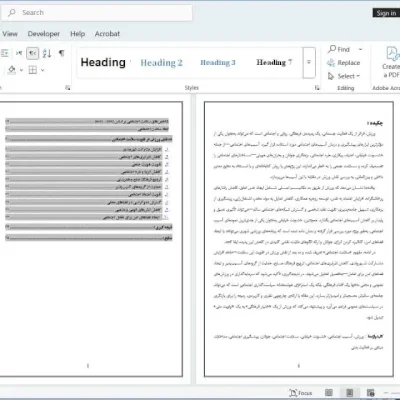Open the Find dropdown arrow
This screenshot has height=400, width=400.
360,49
